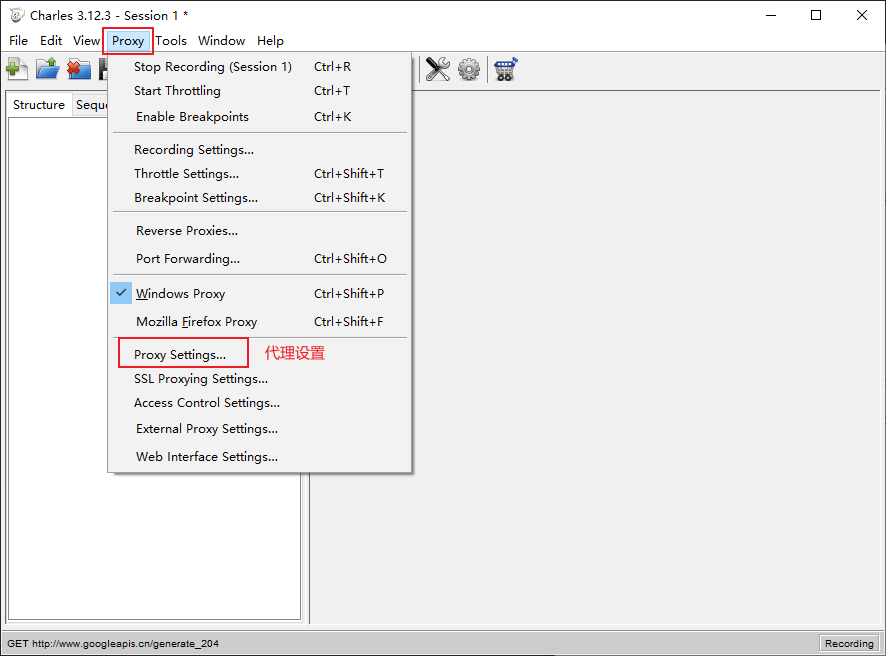The width and height of the screenshot is (886, 656).
Task: Open Recording Settings...
Action: point(259,150)
